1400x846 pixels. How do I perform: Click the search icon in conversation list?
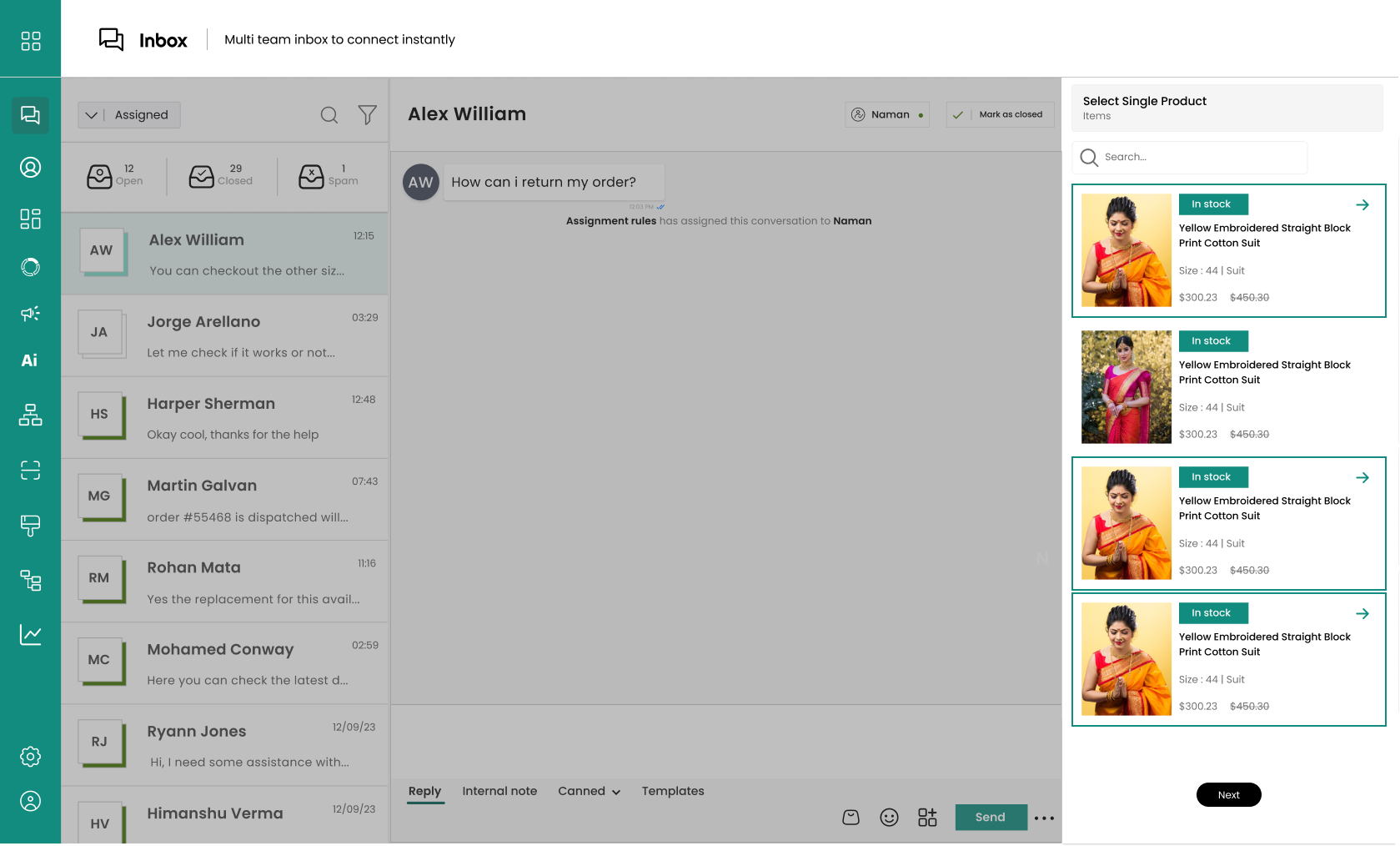coord(329,115)
